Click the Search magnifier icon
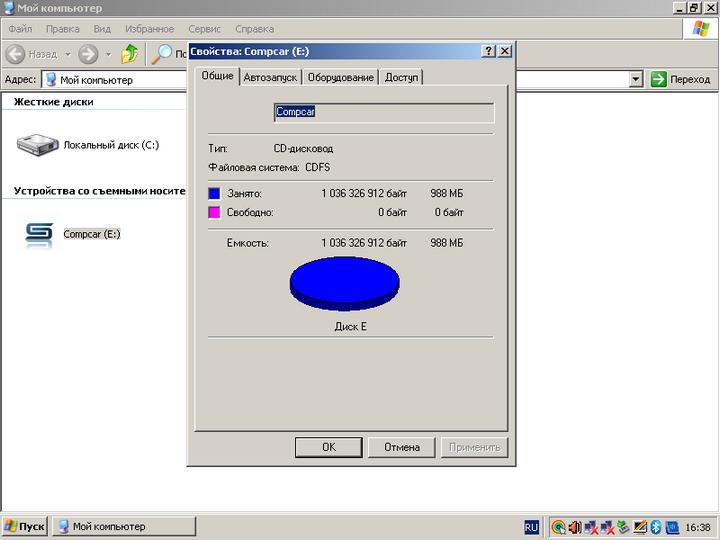This screenshot has height=540, width=720. [x=162, y=54]
